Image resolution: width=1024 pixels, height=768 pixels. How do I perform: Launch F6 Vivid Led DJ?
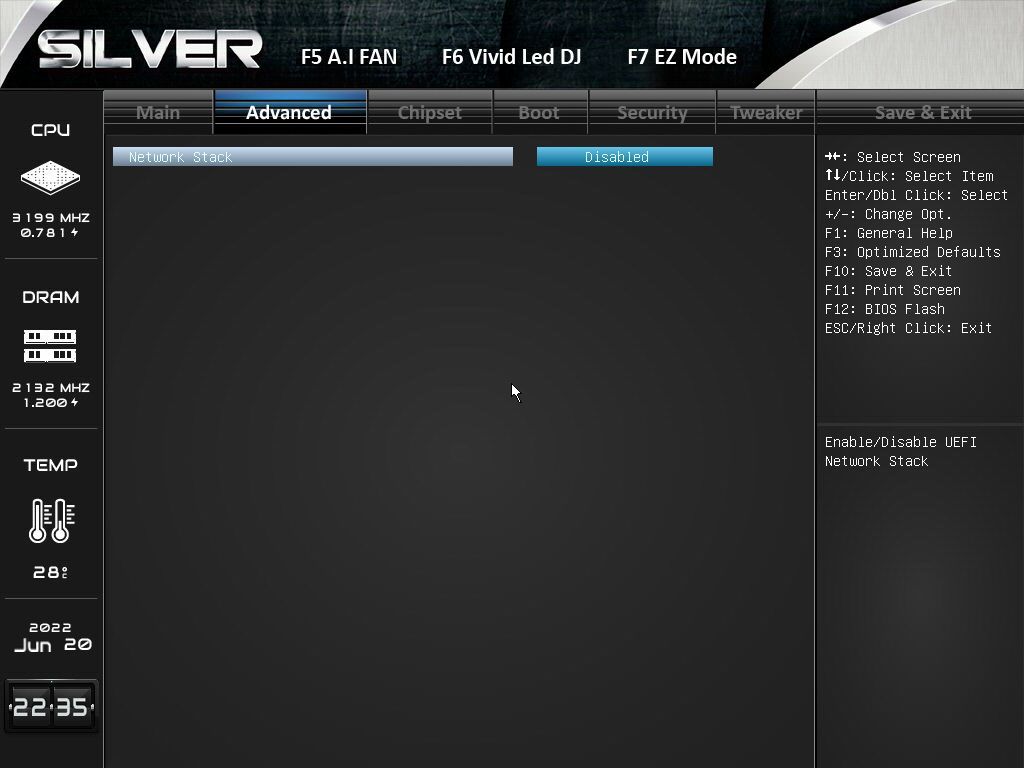coord(511,57)
